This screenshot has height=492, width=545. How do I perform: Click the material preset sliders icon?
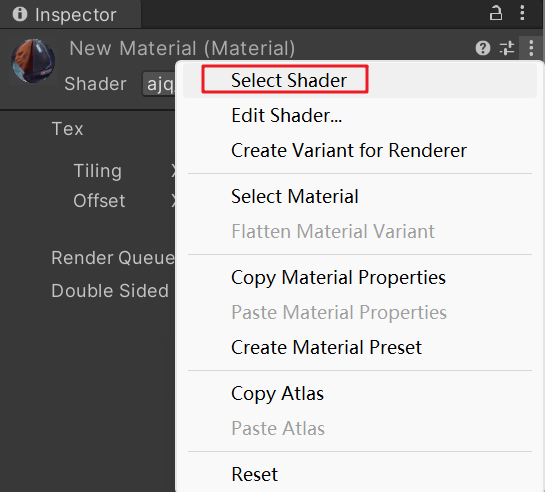click(x=507, y=48)
